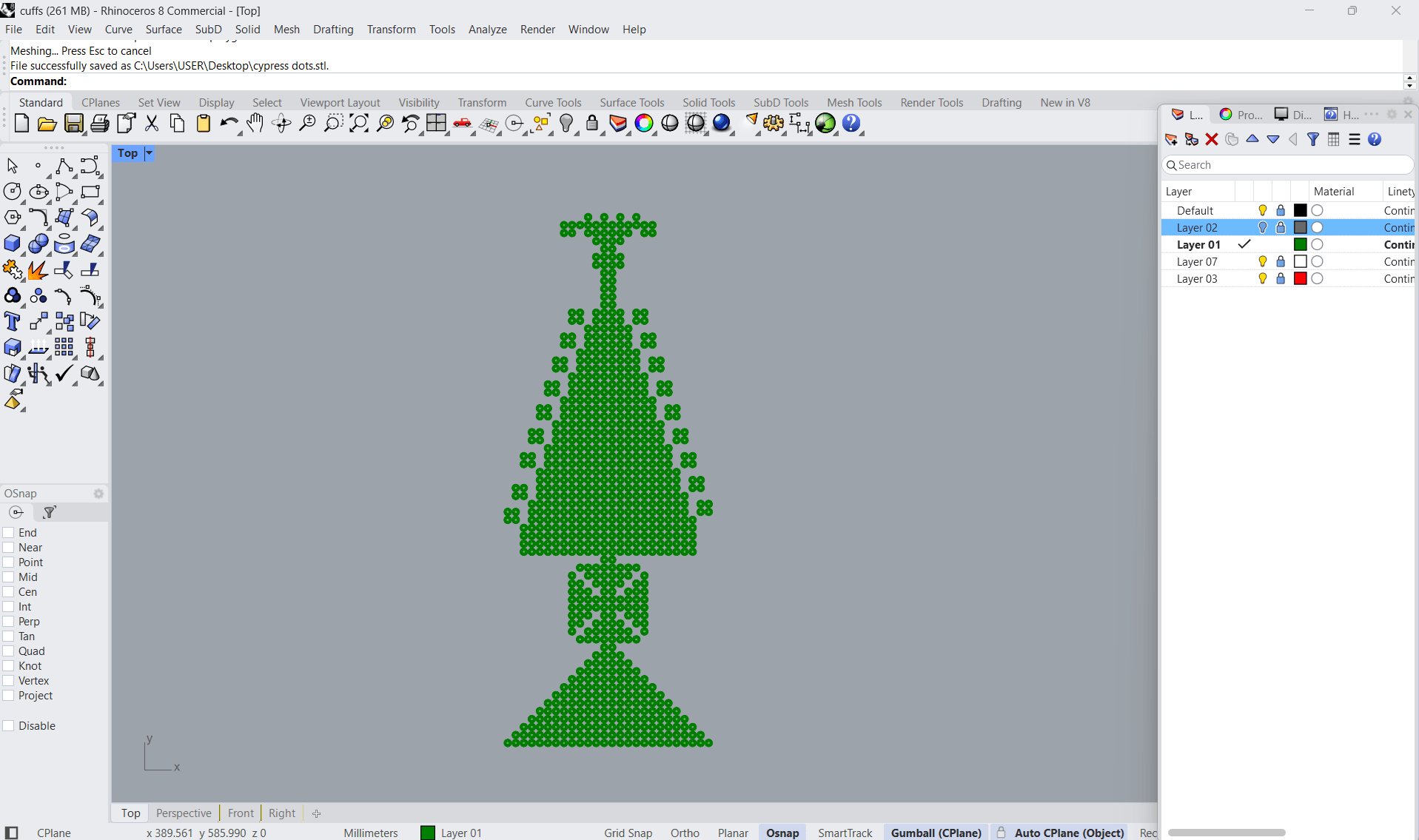Click the Open file folder icon
Viewport: 1419px width, 840px height.
(x=47, y=124)
